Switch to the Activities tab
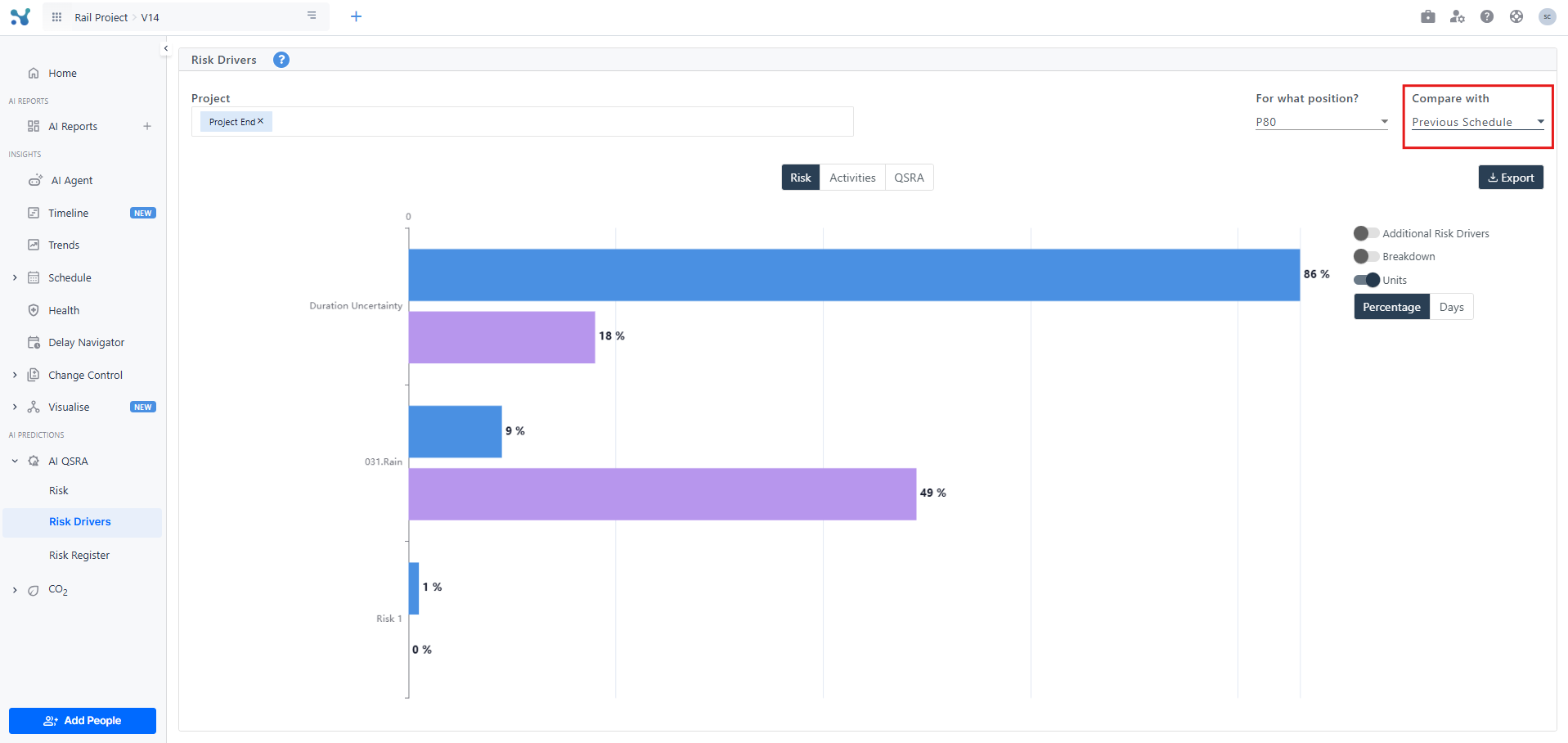This screenshot has width=1568, height=743. [852, 178]
